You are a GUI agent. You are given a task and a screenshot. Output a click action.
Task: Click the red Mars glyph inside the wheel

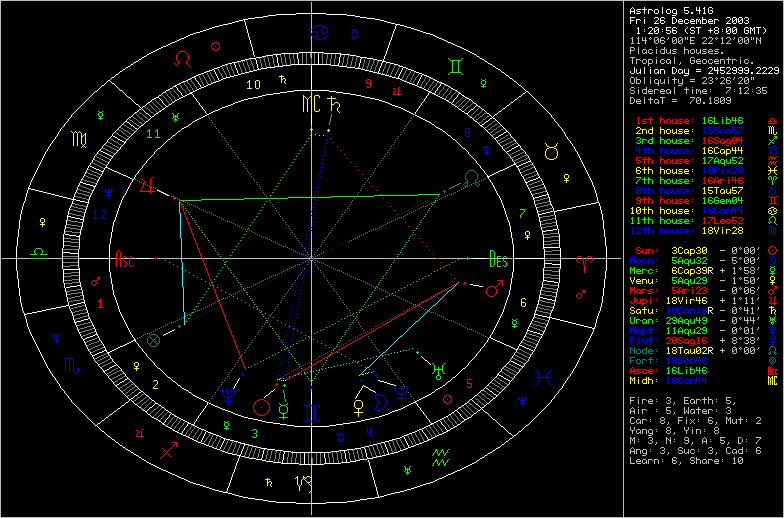(x=494, y=292)
